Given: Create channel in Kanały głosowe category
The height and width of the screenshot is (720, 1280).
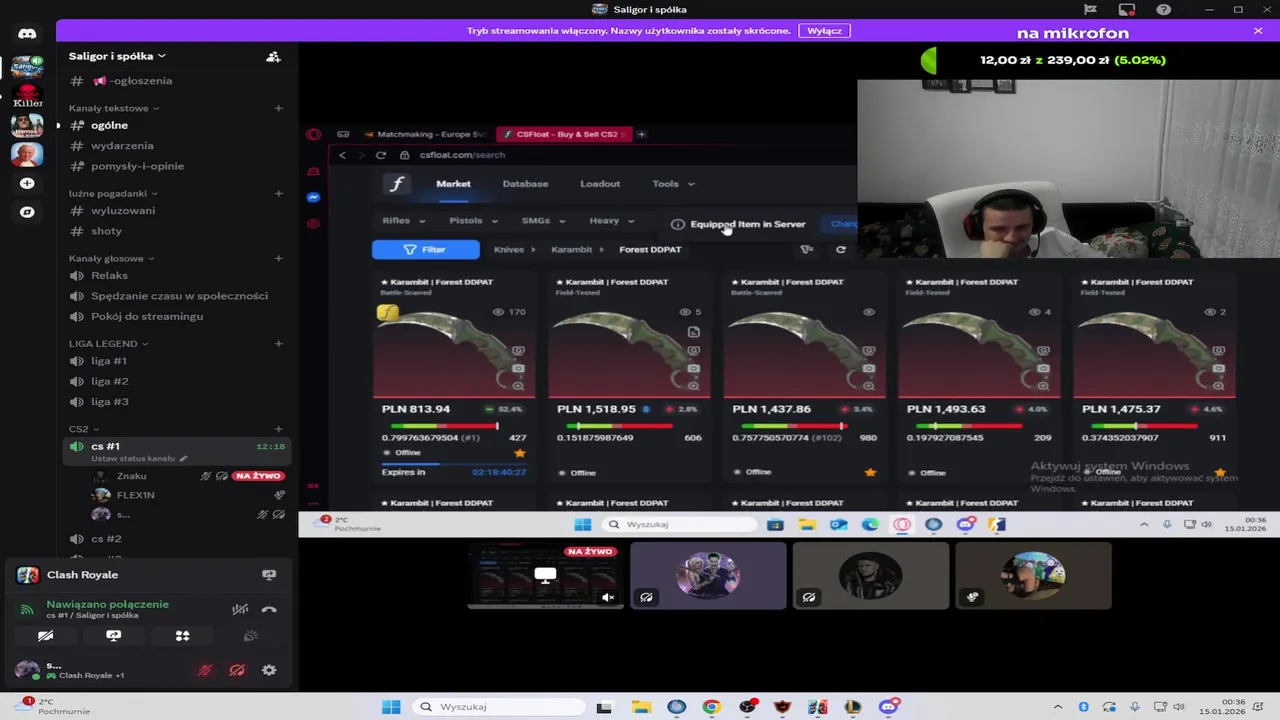Looking at the screenshot, I should pos(278,259).
